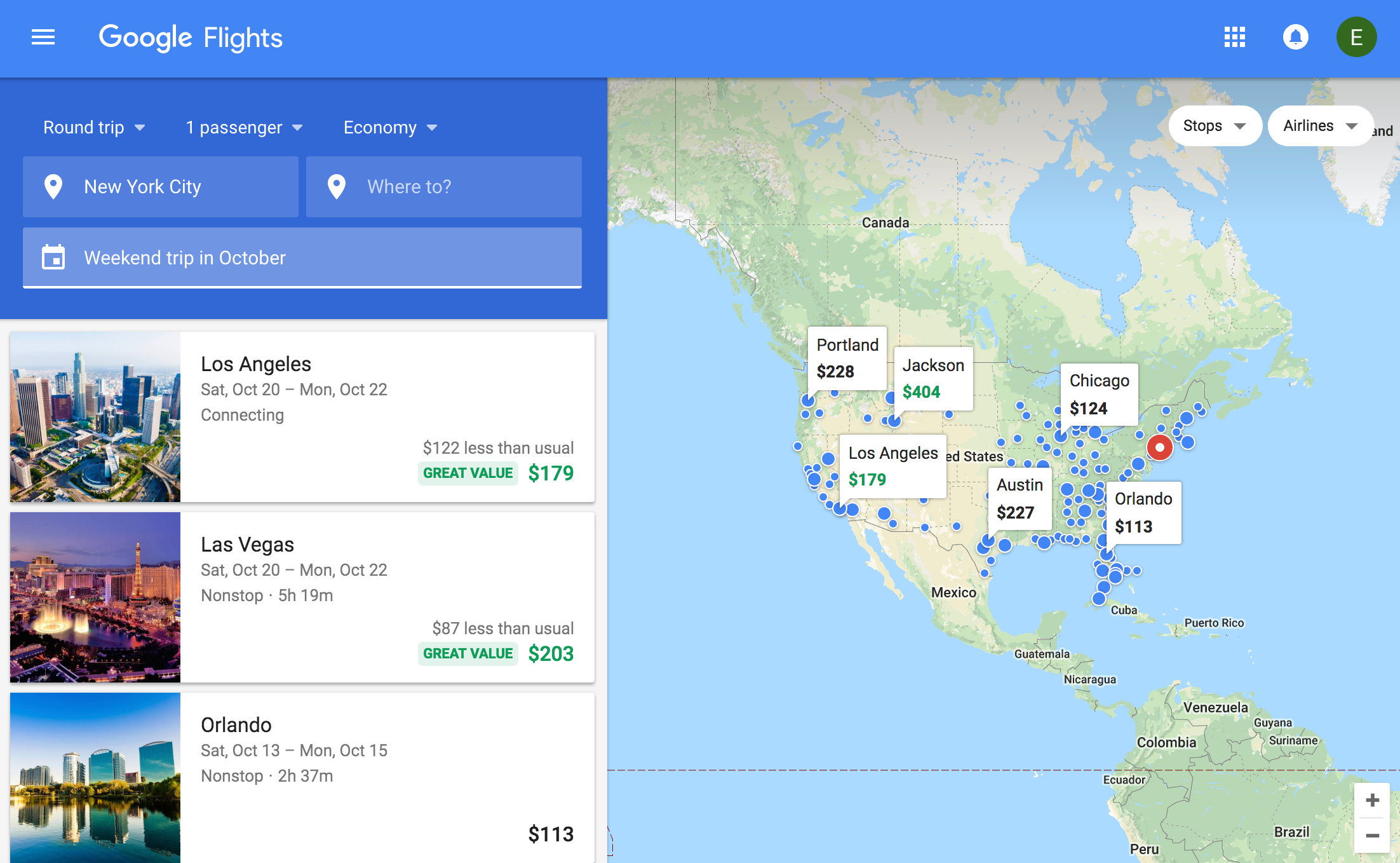
Task: Click the Weekend trip in October field
Action: 302,257
